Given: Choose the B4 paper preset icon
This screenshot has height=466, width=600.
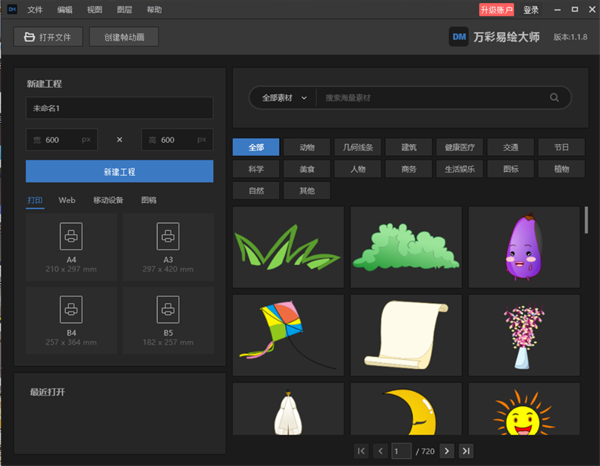Looking at the screenshot, I should click(72, 307).
